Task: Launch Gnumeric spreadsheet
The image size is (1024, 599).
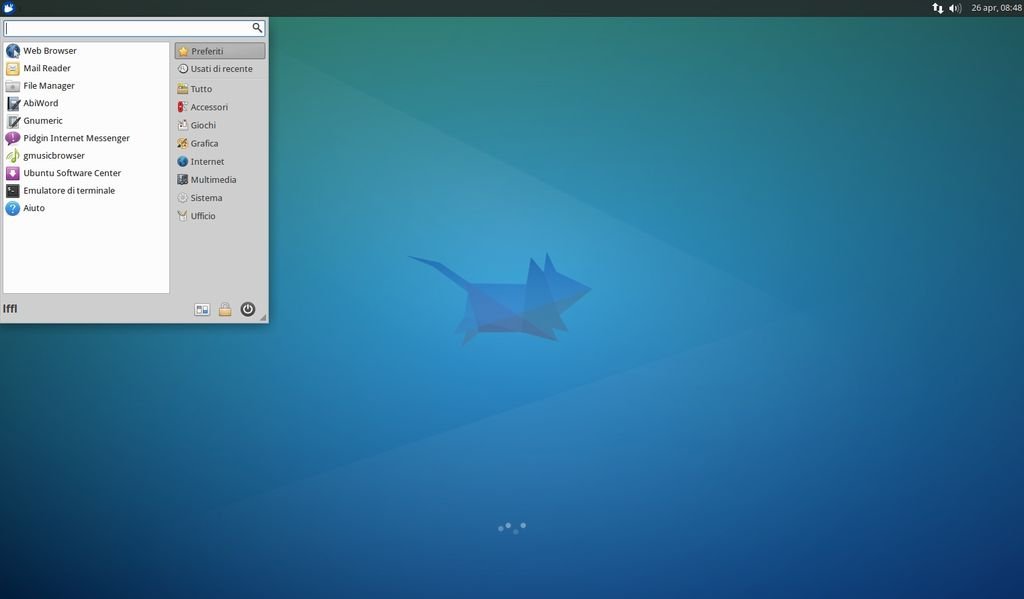Action: point(42,121)
